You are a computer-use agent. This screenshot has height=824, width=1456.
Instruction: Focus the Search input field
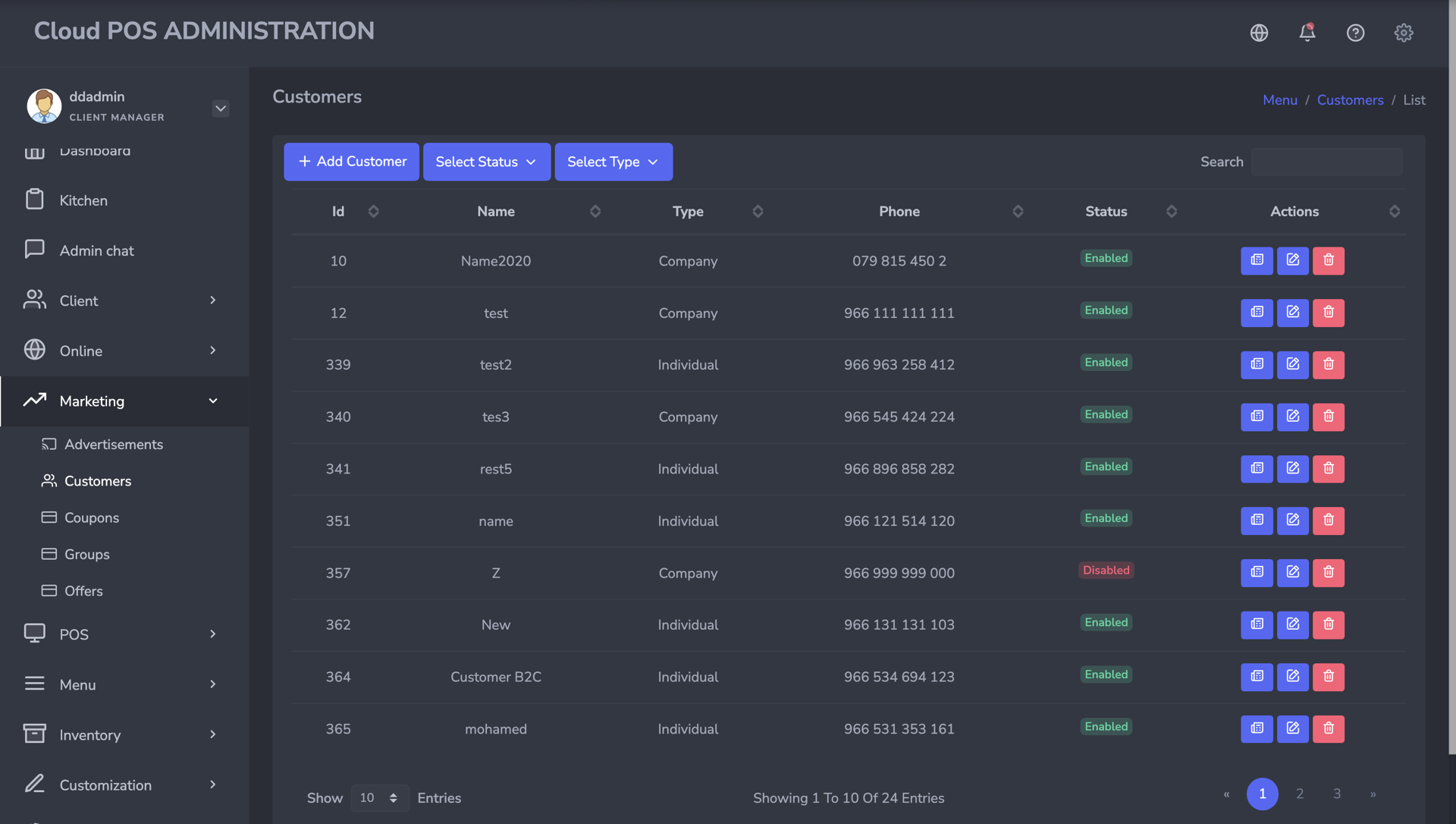click(1326, 162)
